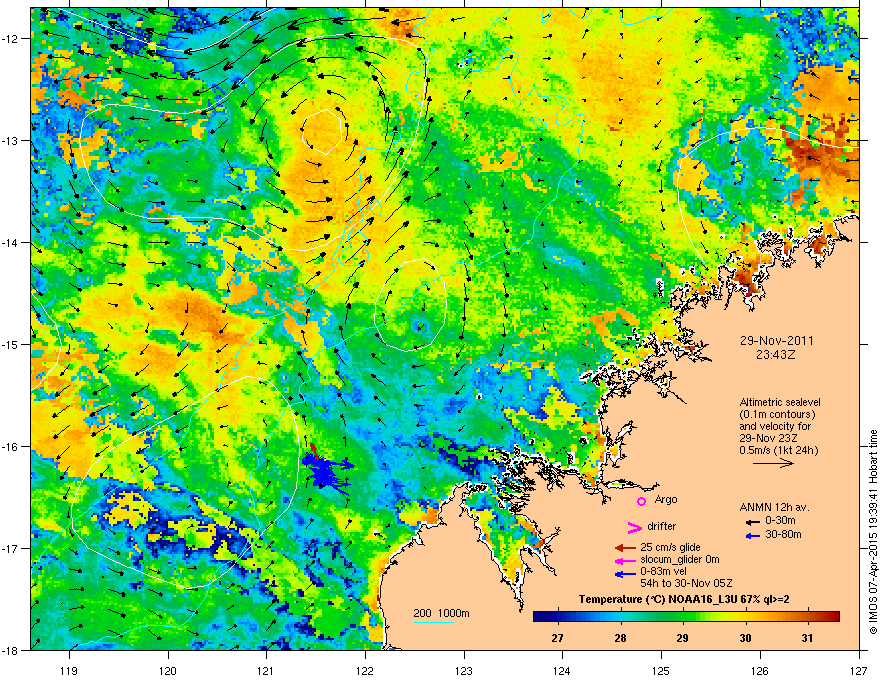Click the '(0.1m contours)' text line
The width and height of the screenshot is (880, 680).
(x=777, y=415)
